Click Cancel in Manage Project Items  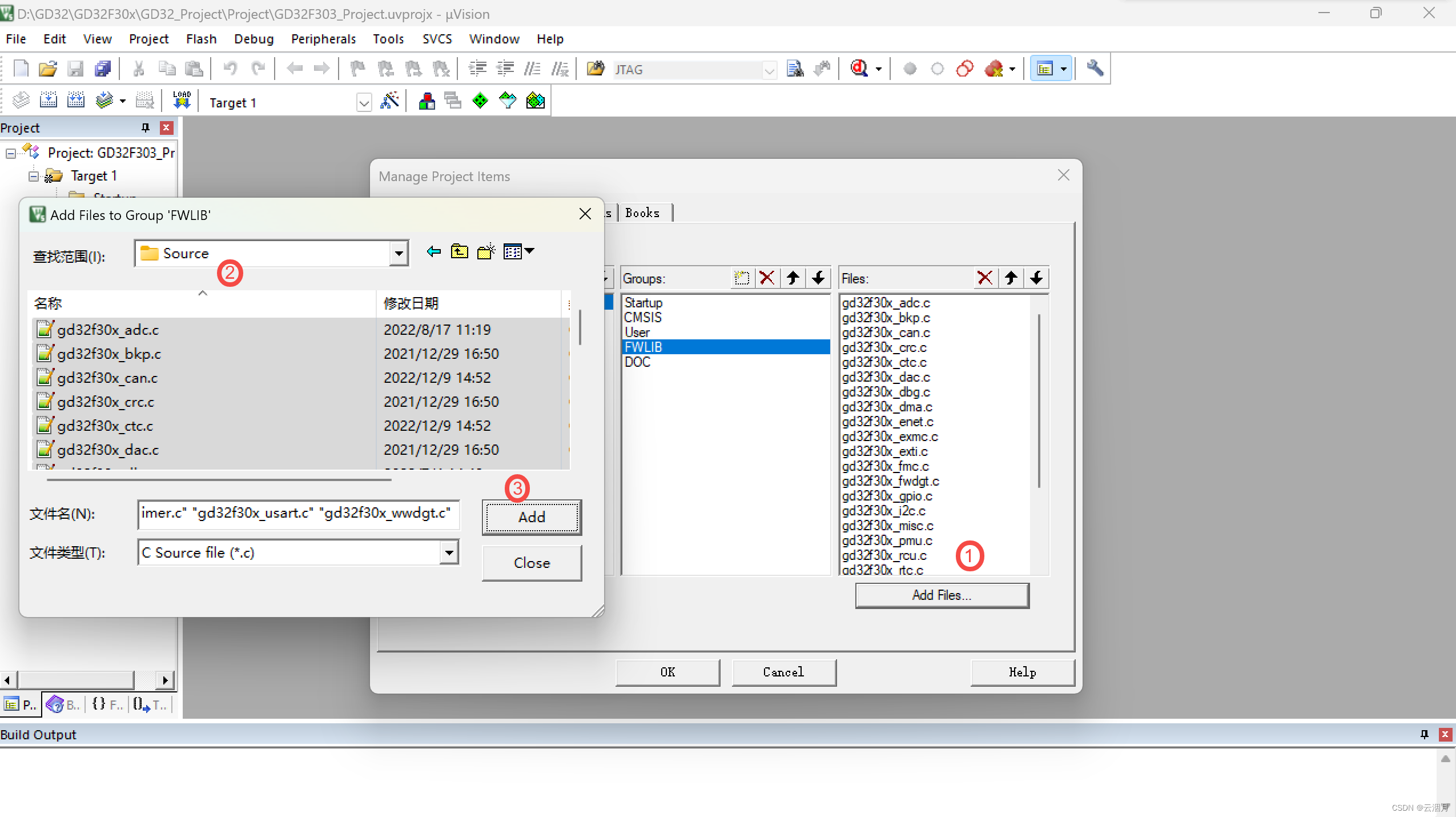click(783, 672)
